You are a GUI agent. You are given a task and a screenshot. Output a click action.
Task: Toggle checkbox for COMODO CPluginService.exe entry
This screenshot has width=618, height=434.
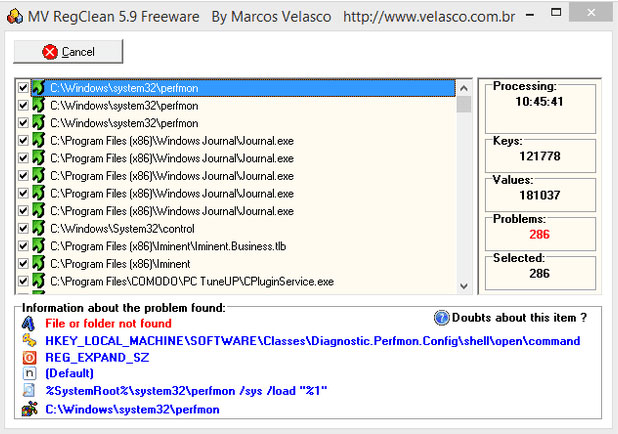(23, 281)
